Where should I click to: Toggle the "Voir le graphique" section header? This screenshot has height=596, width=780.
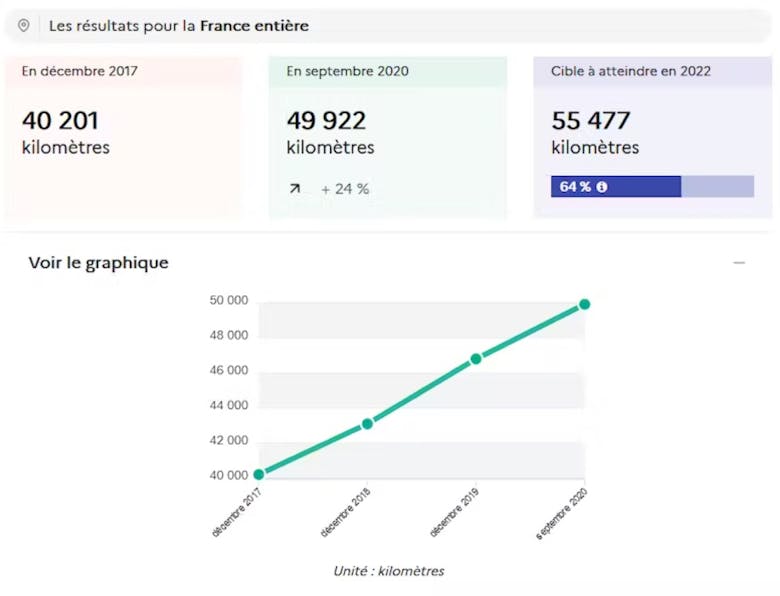pos(99,263)
